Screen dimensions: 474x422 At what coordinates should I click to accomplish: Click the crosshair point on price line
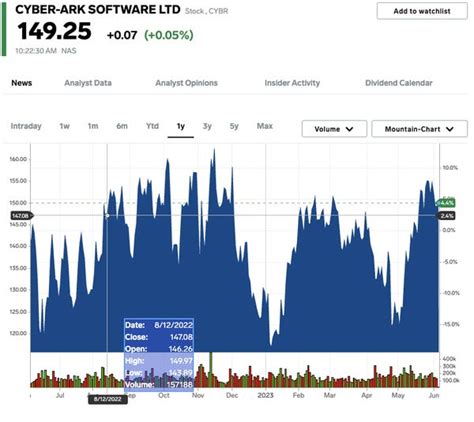point(107,216)
